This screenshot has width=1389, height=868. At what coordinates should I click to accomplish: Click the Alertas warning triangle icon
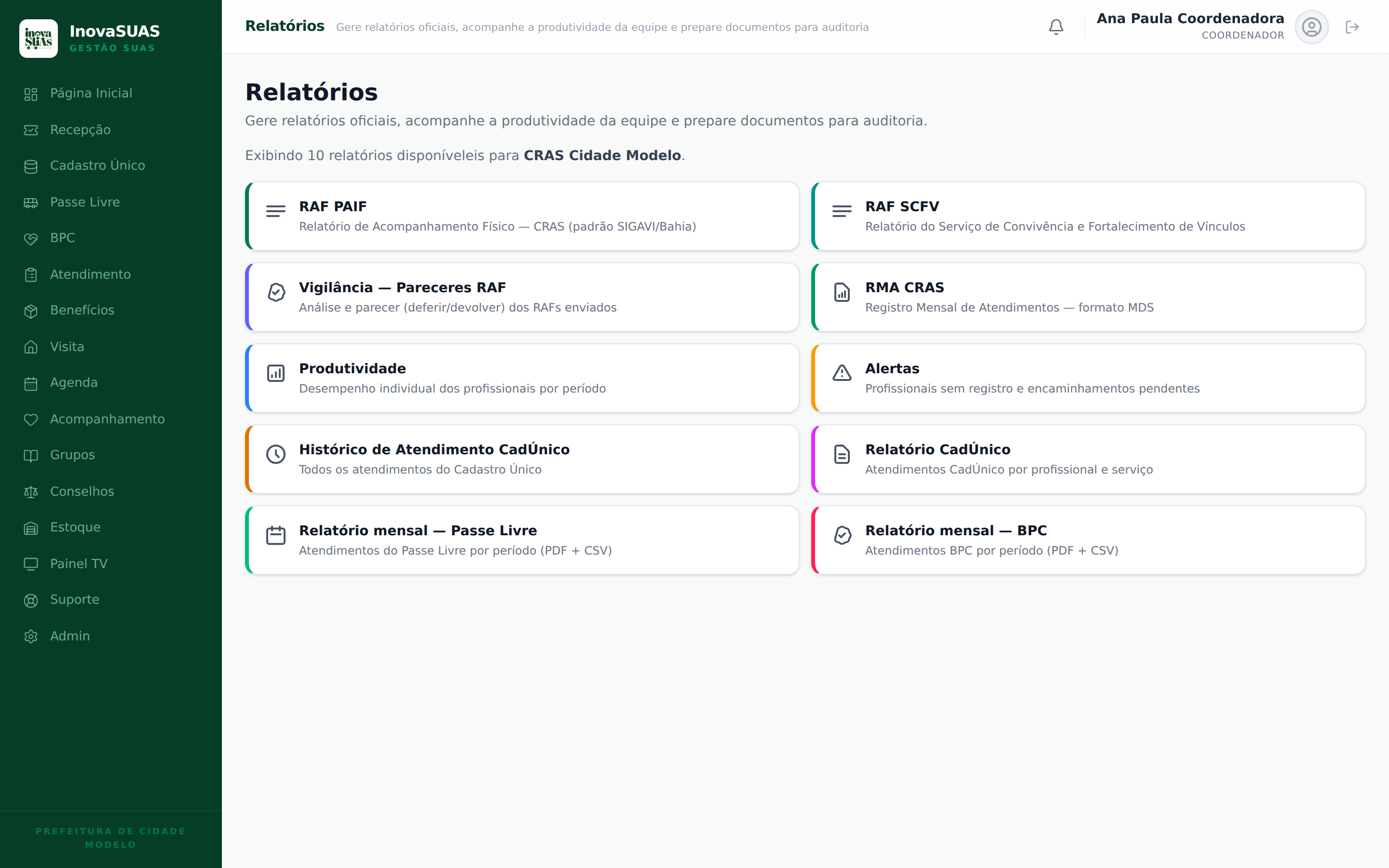coord(842,373)
